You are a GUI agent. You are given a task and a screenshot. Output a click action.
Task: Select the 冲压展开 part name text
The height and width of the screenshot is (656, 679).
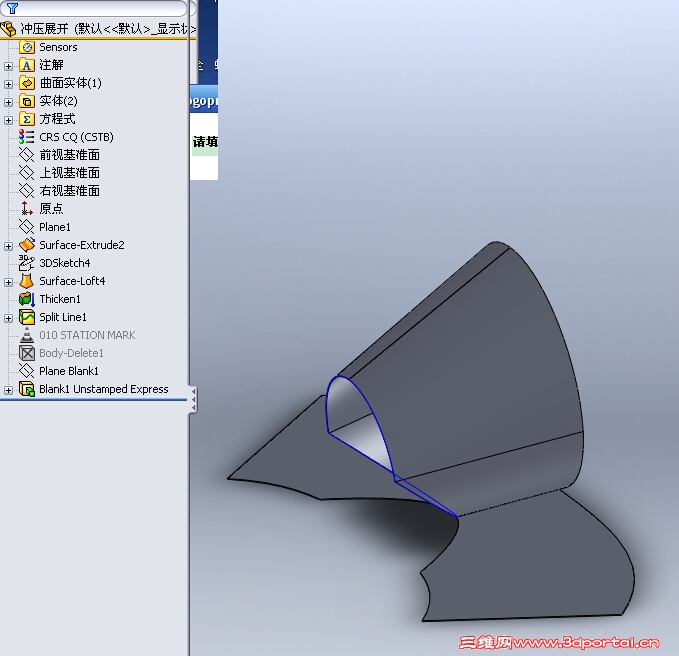point(44,29)
